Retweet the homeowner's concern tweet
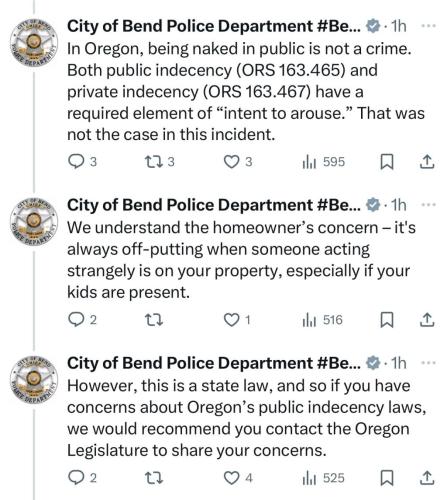The width and height of the screenshot is (447, 500). (x=154, y=320)
